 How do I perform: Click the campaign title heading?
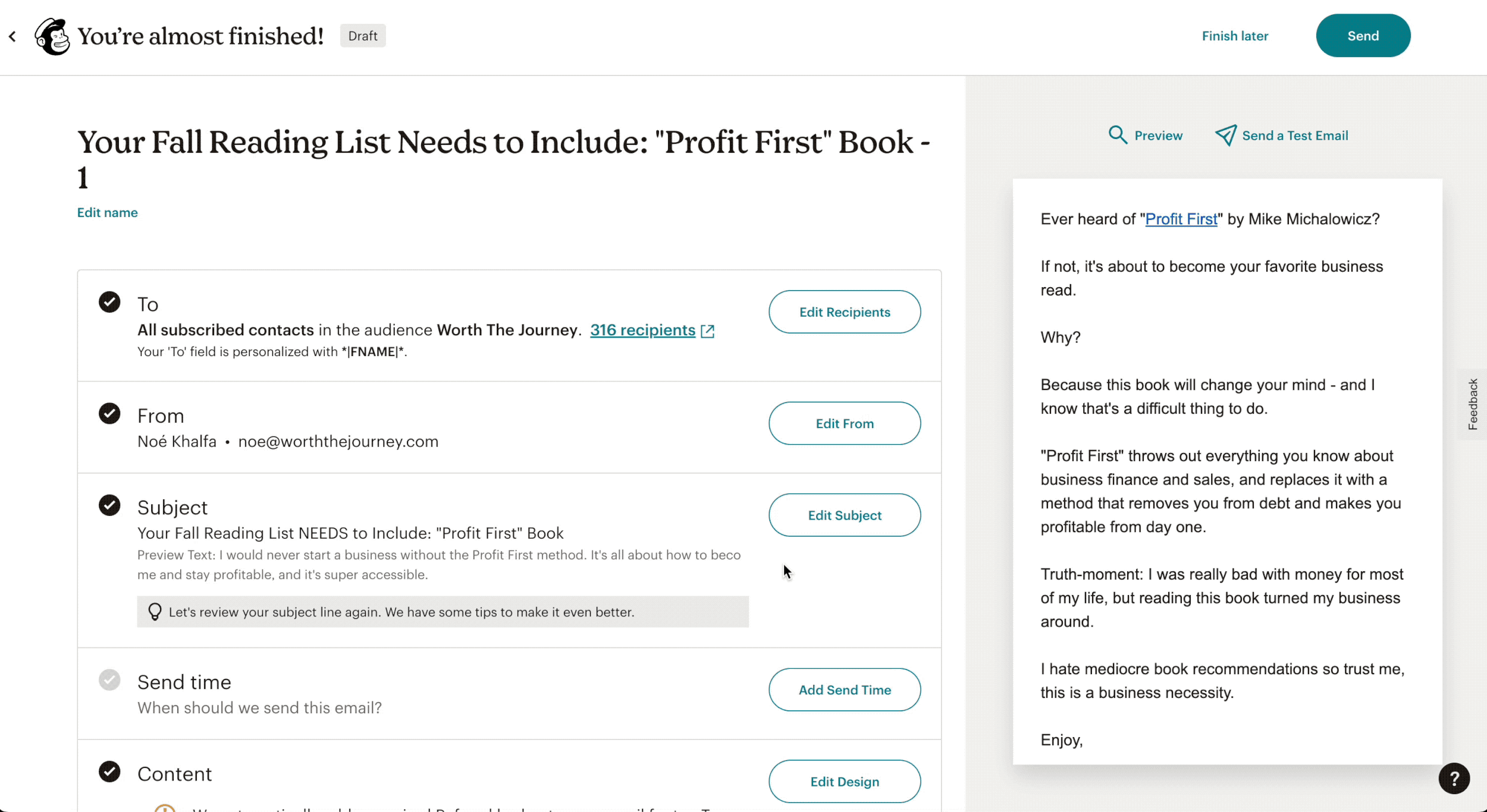[503, 160]
